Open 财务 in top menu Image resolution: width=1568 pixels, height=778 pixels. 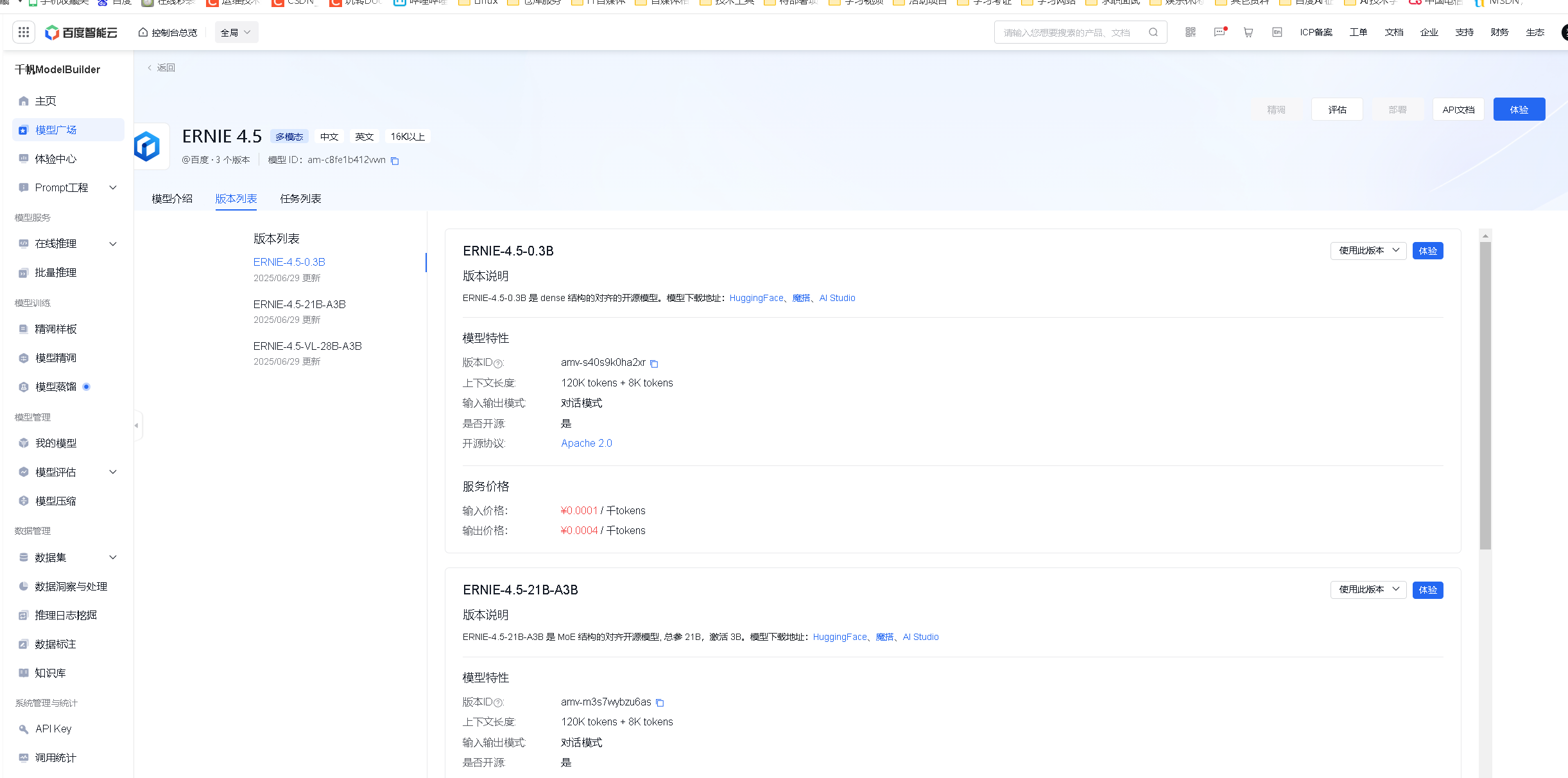click(x=1499, y=32)
